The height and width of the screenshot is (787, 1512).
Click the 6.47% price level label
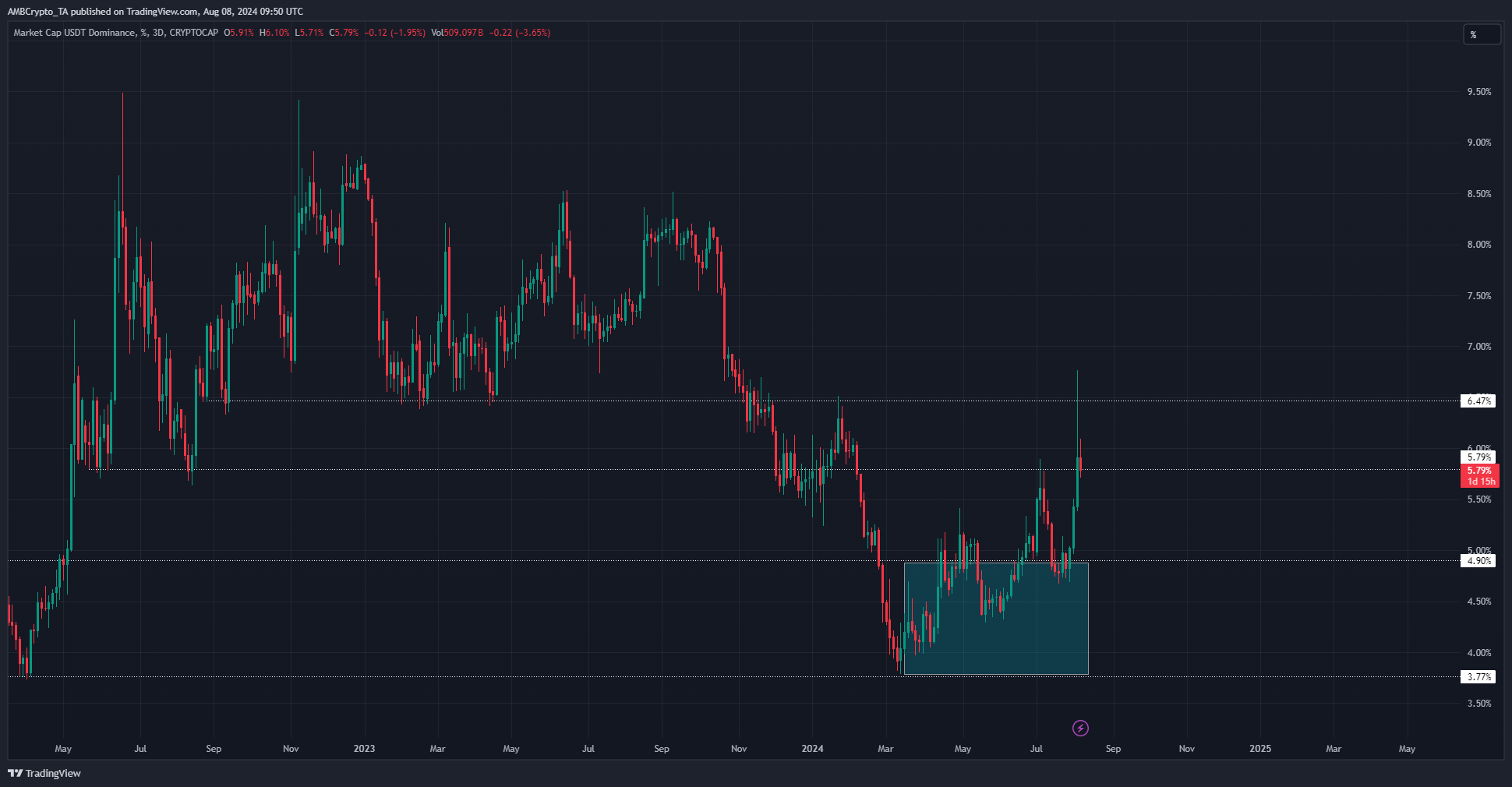coord(1478,401)
